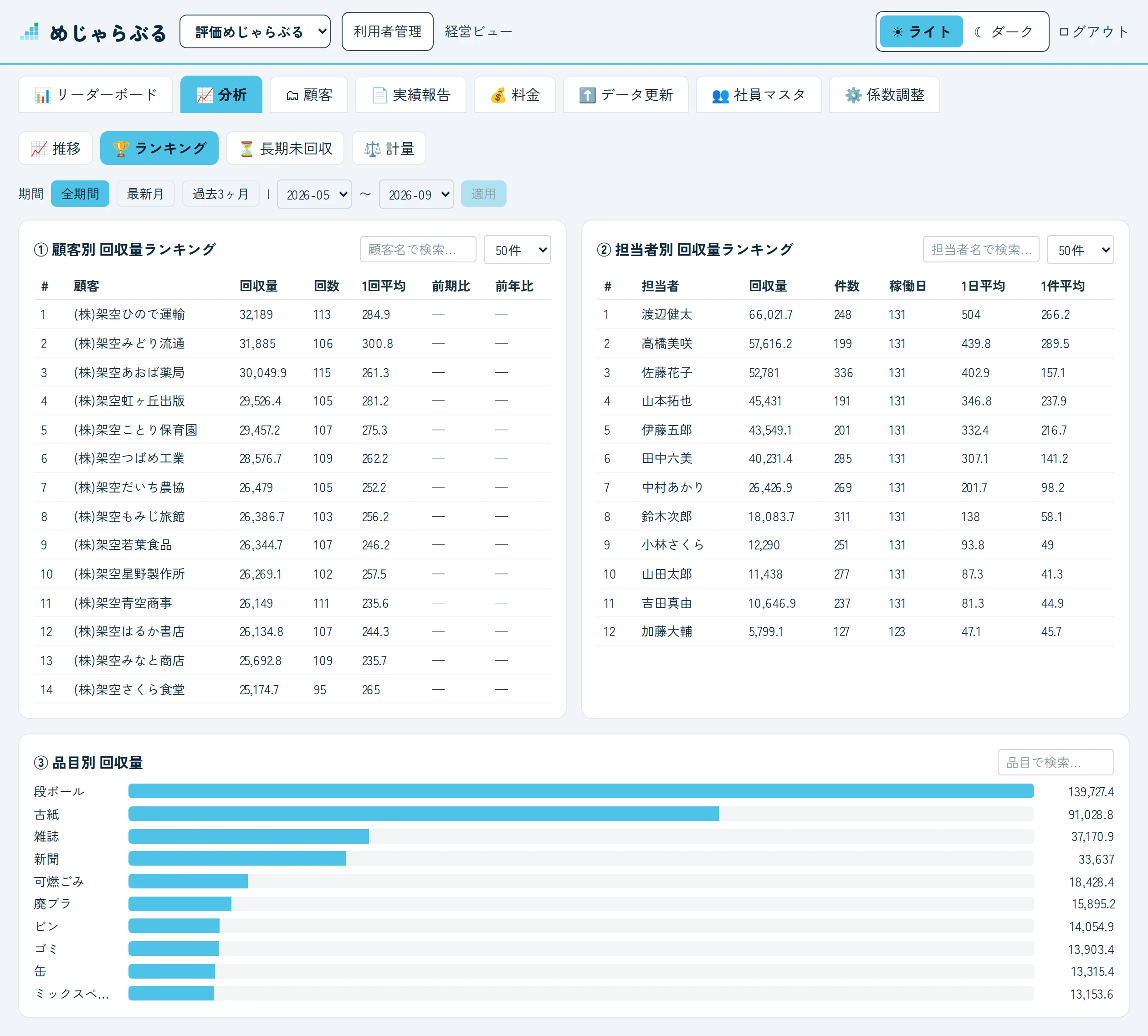Click the 適用 apply button

483,194
